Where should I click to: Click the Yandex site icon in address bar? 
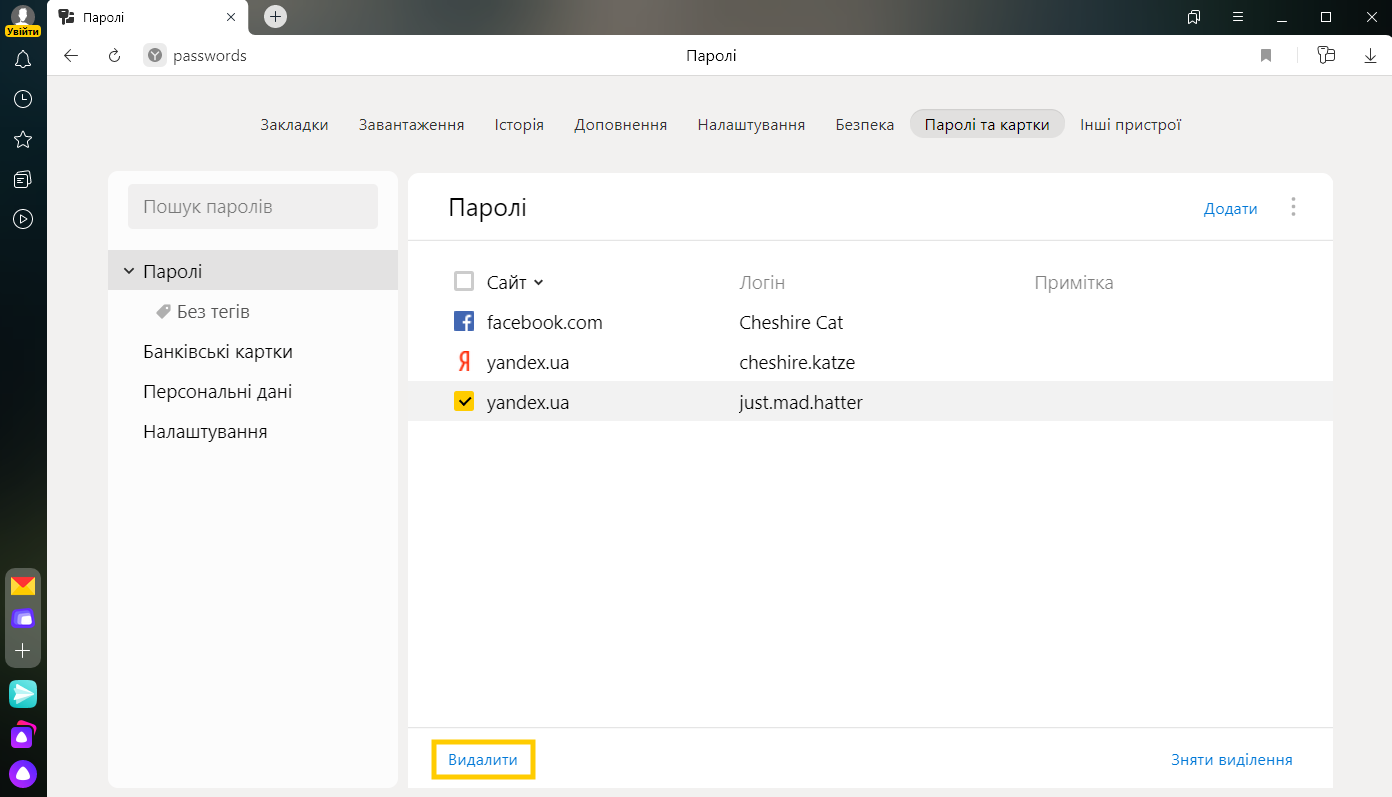(x=154, y=56)
